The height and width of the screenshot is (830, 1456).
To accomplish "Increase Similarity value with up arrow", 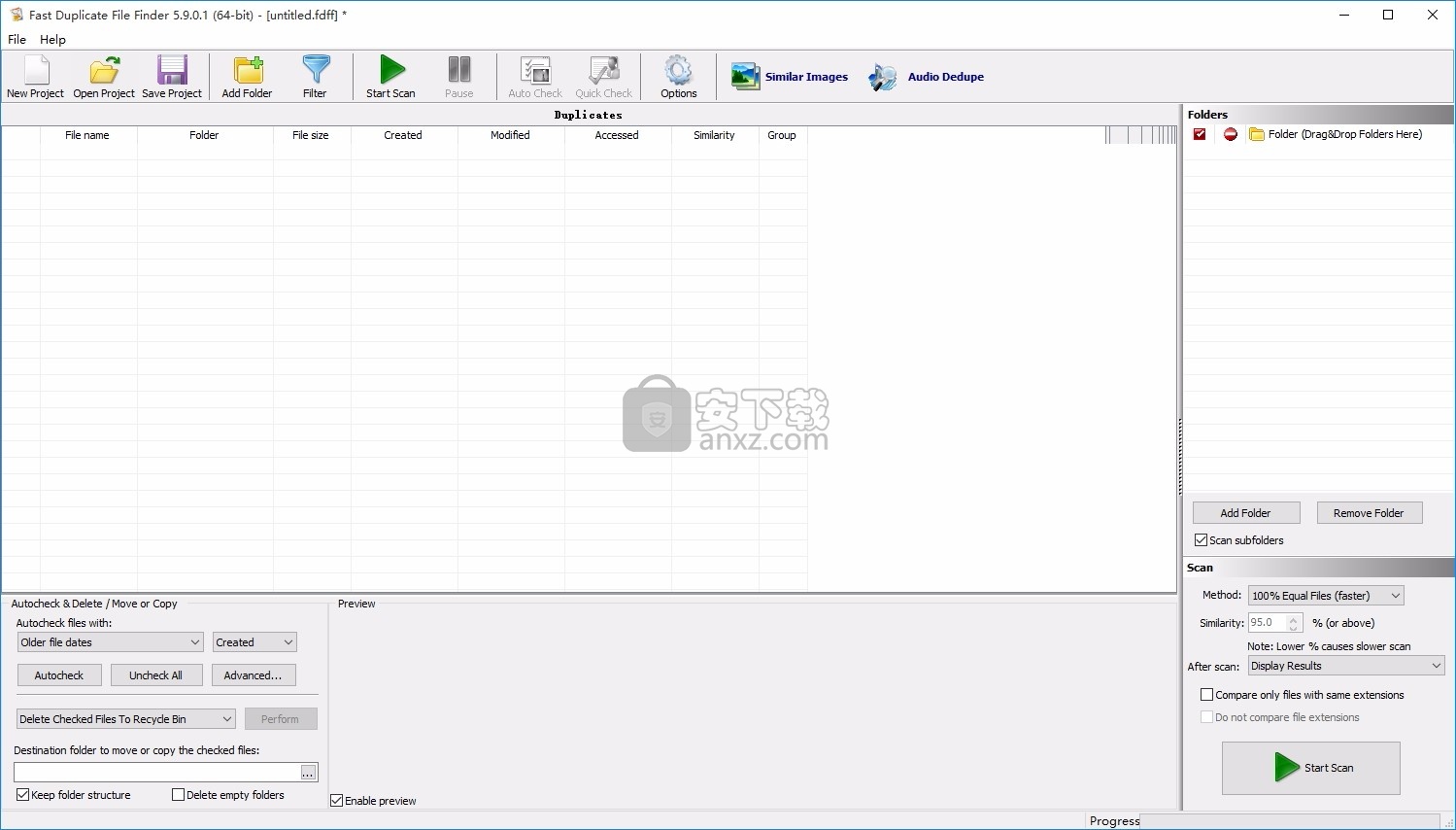I will (1294, 618).
